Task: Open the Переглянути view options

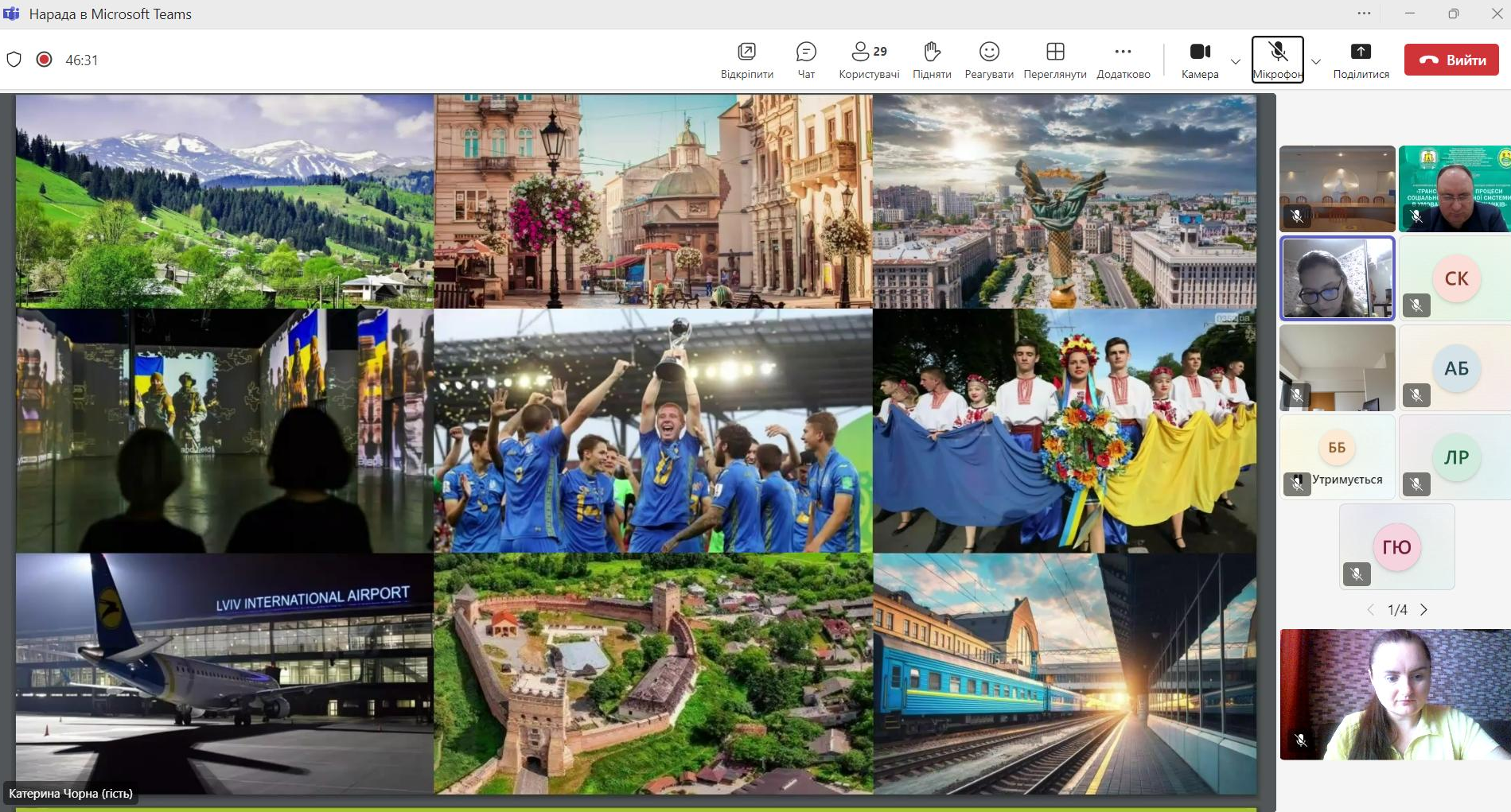Action: pyautogui.click(x=1055, y=60)
